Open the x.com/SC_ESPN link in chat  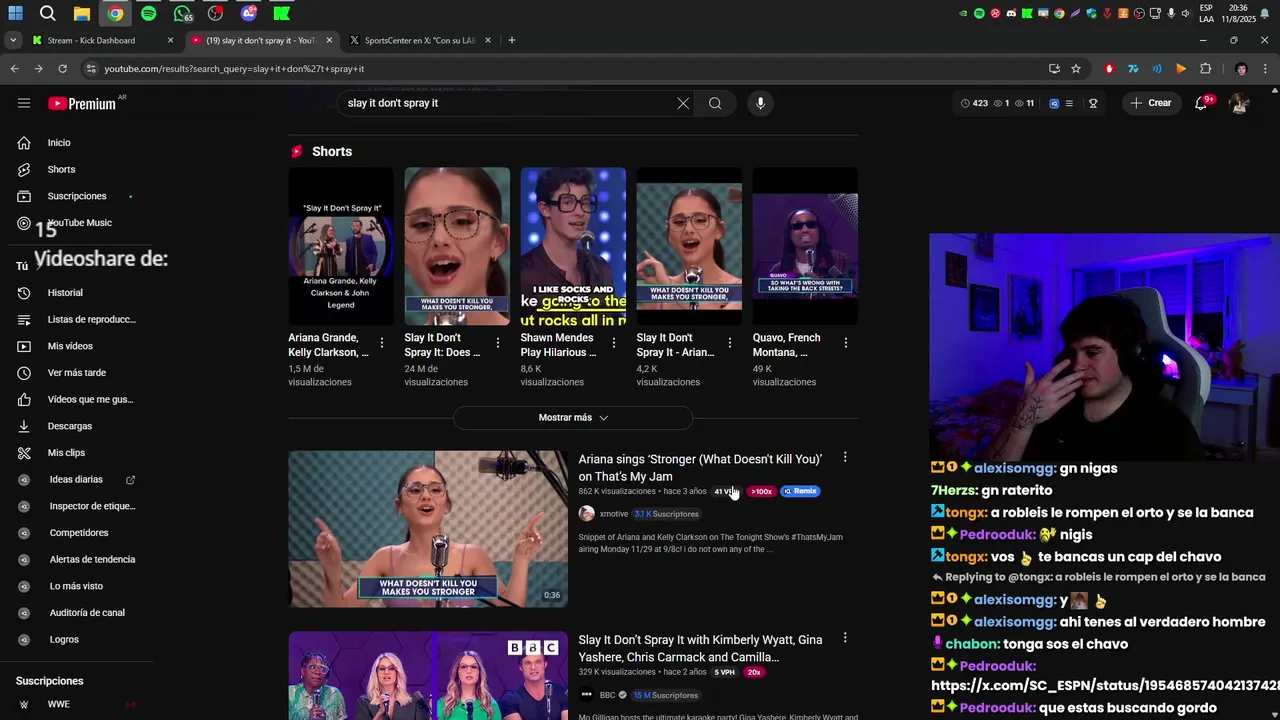pos(1105,685)
